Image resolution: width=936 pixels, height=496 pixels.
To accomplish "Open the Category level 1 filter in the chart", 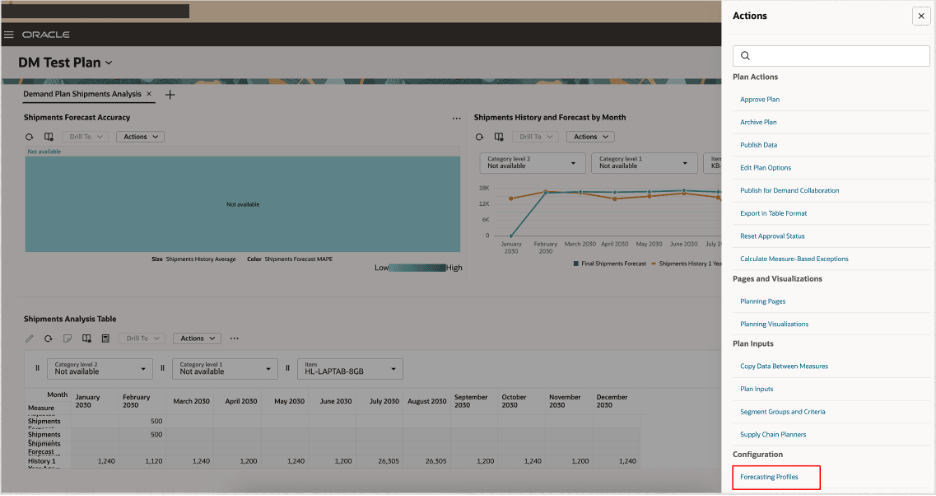I will 644,163.
